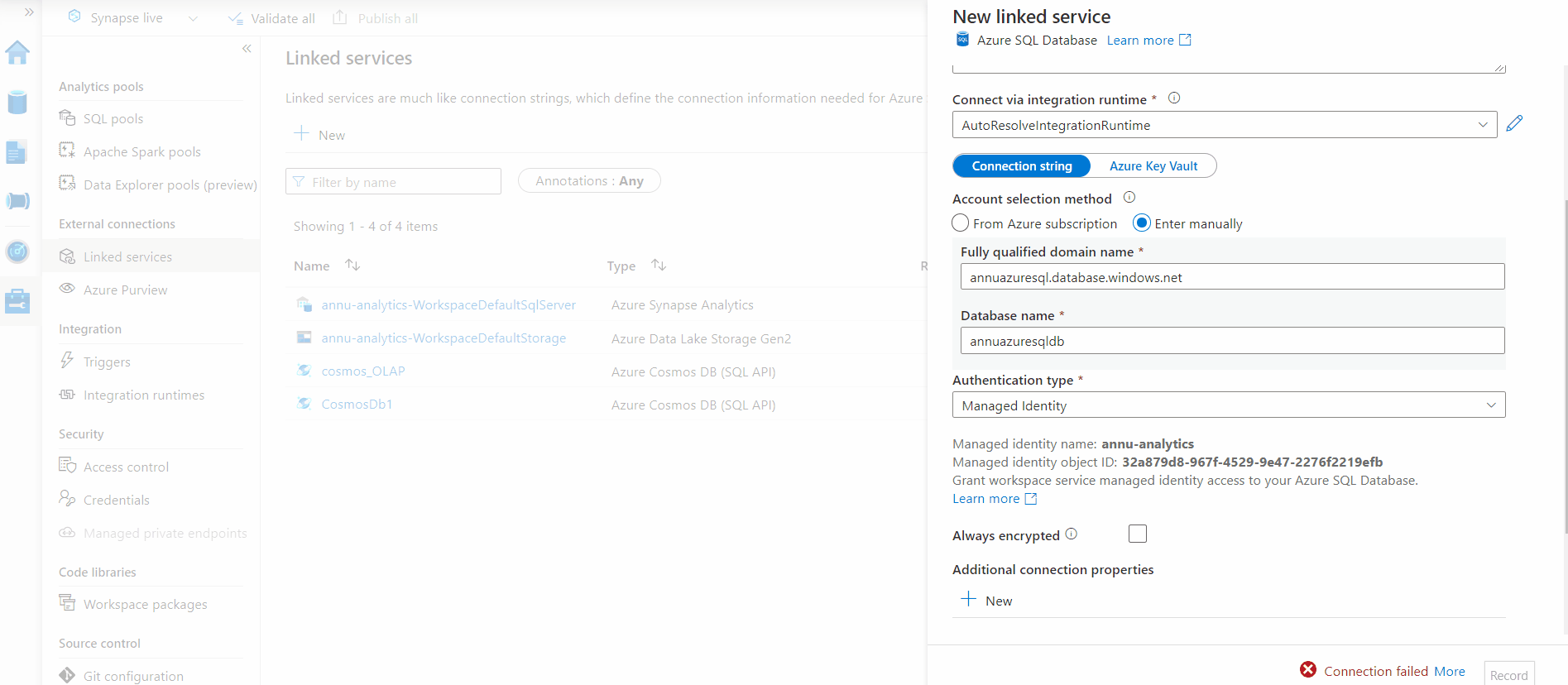
Task: Open annu-analytics-WorkspaceDefaultSqlServer linked service
Action: pyautogui.click(x=448, y=305)
